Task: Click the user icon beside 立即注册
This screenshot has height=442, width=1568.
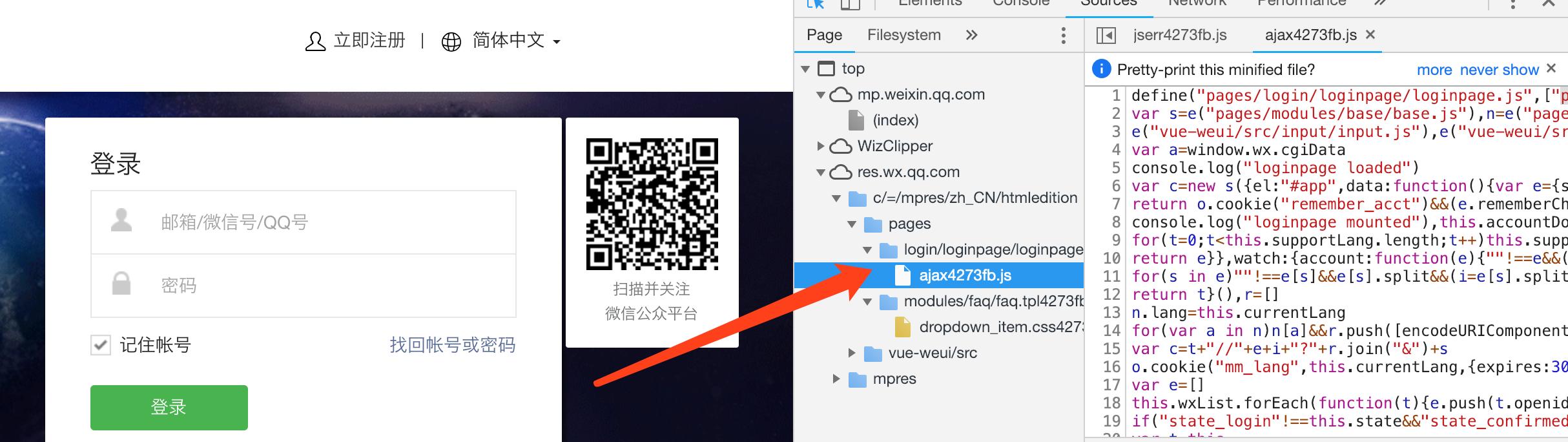Action: (x=315, y=41)
